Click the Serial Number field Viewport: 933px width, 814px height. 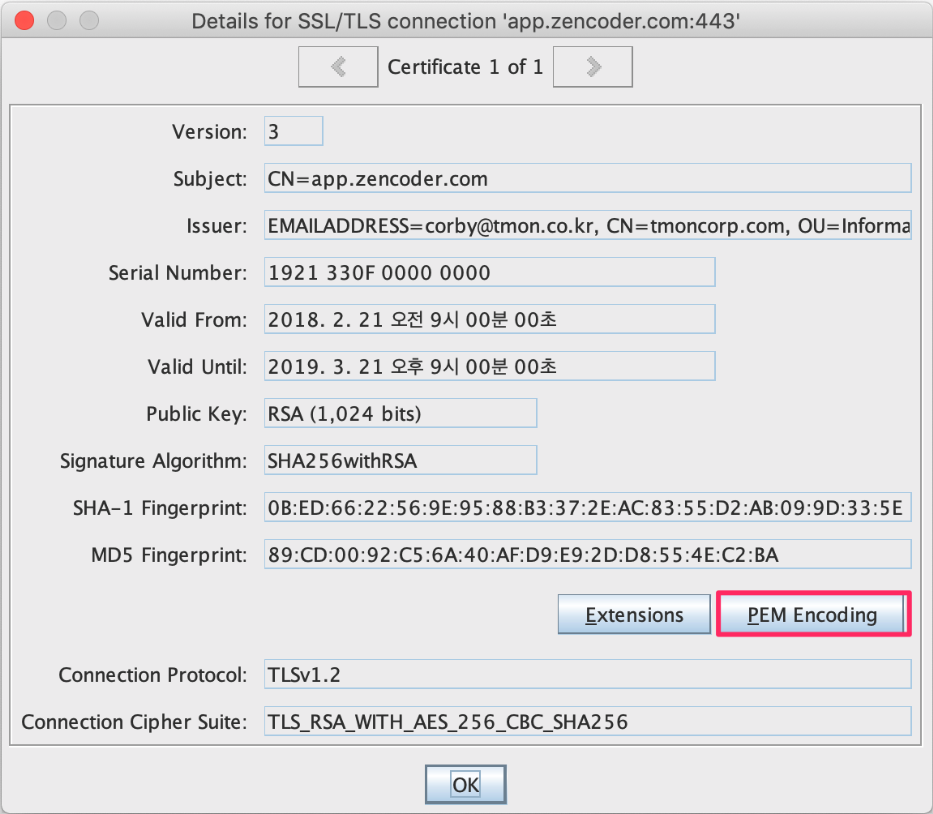[489, 273]
